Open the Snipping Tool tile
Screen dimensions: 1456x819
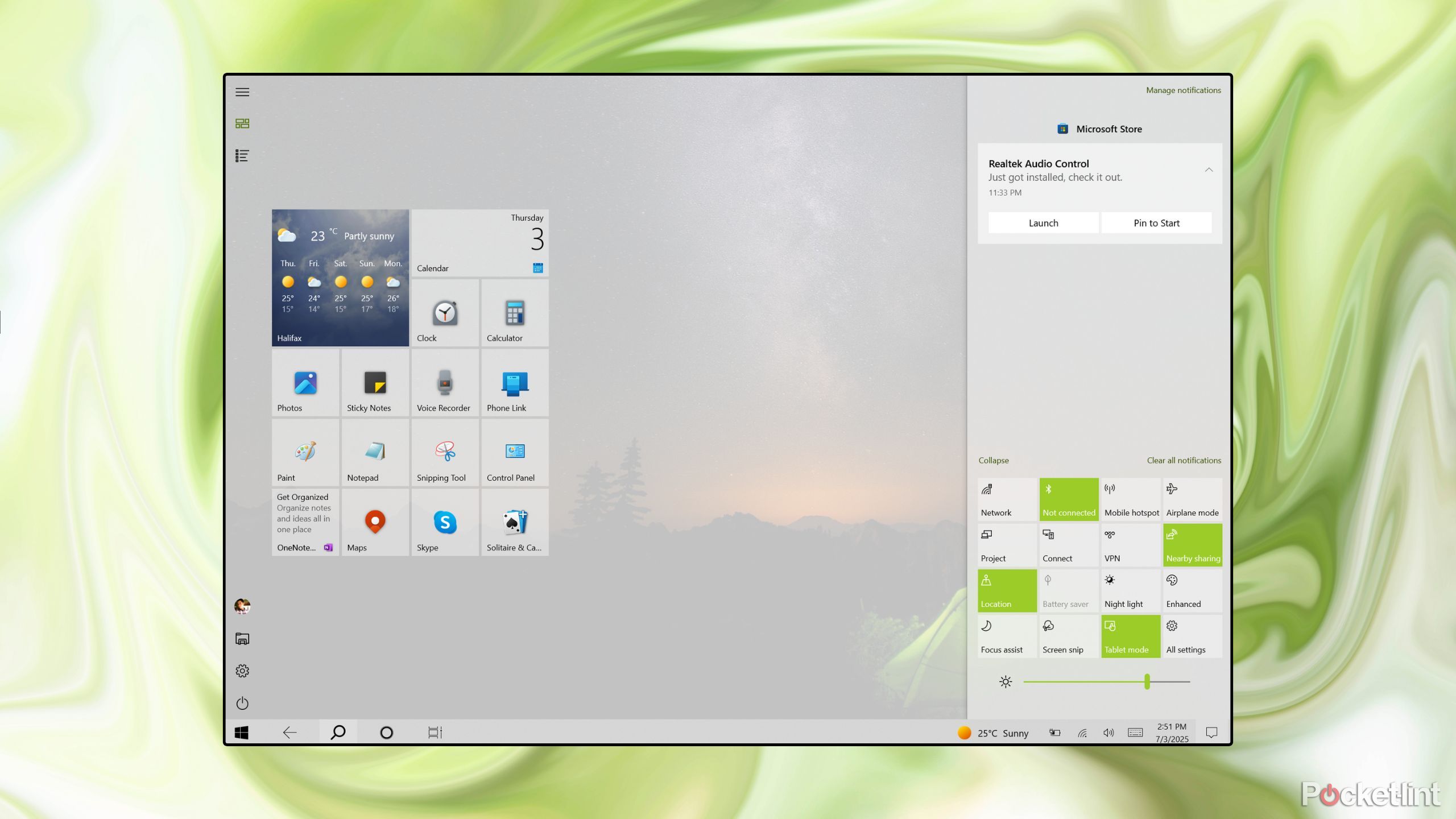(x=445, y=453)
